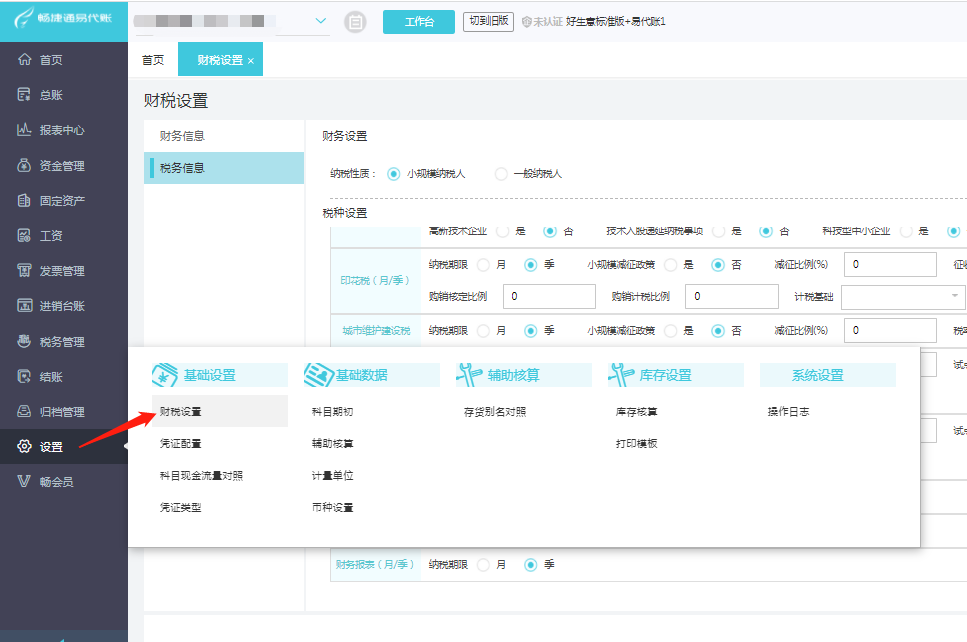Select 固定资产 in the sidebar
The height and width of the screenshot is (642, 967).
(x=51, y=200)
